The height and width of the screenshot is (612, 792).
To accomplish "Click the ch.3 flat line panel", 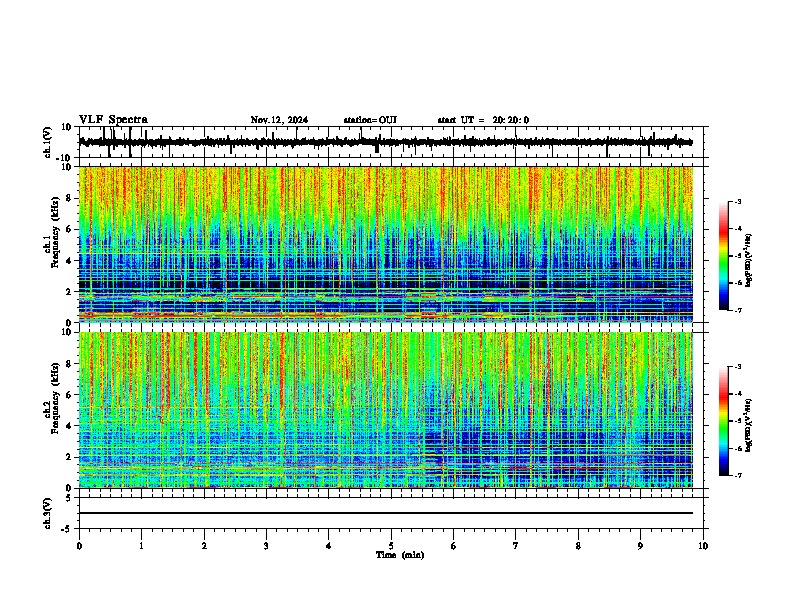I will (391, 513).
